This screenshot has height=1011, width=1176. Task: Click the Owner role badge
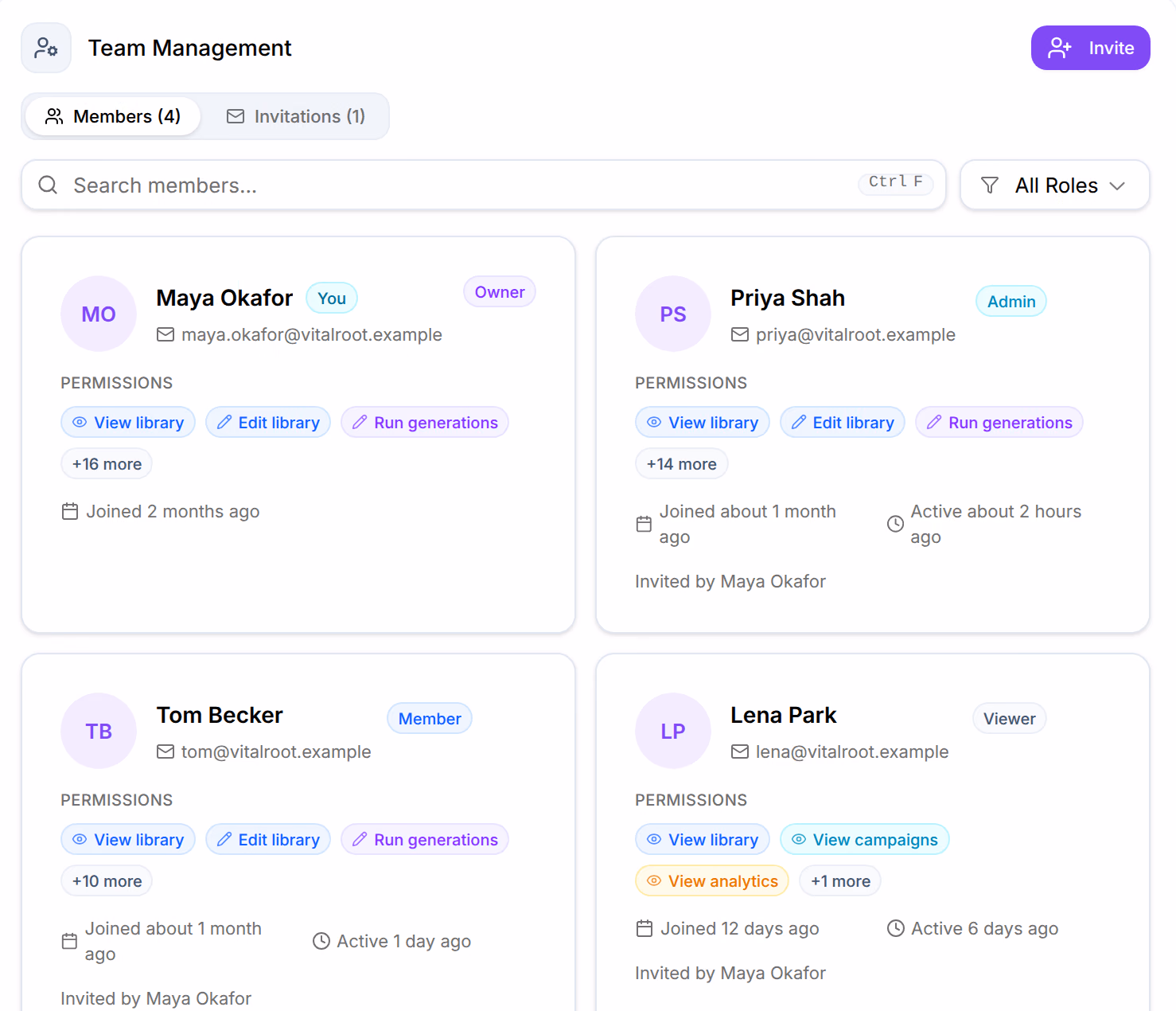tap(500, 292)
